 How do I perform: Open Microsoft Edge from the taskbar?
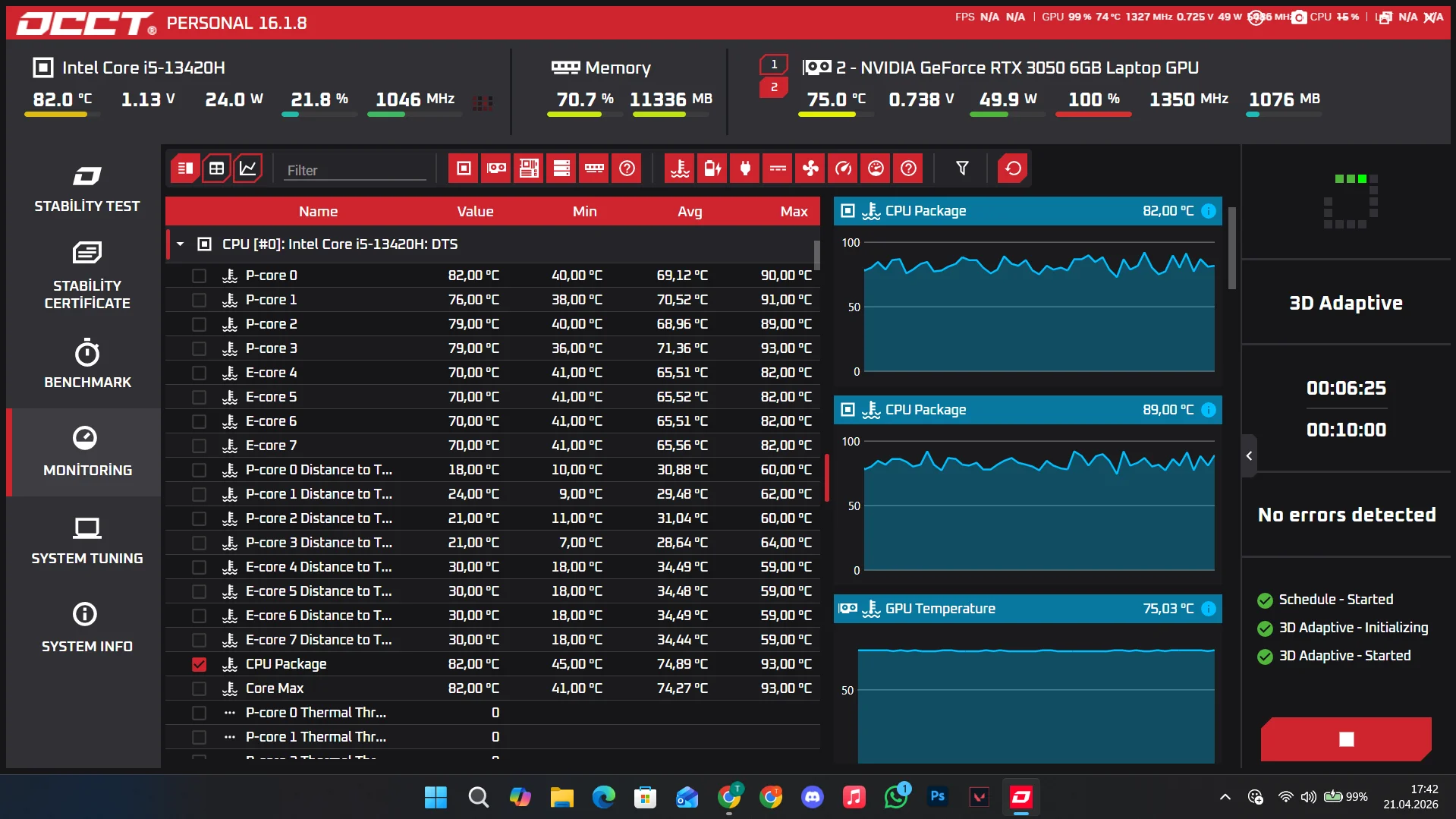[604, 797]
